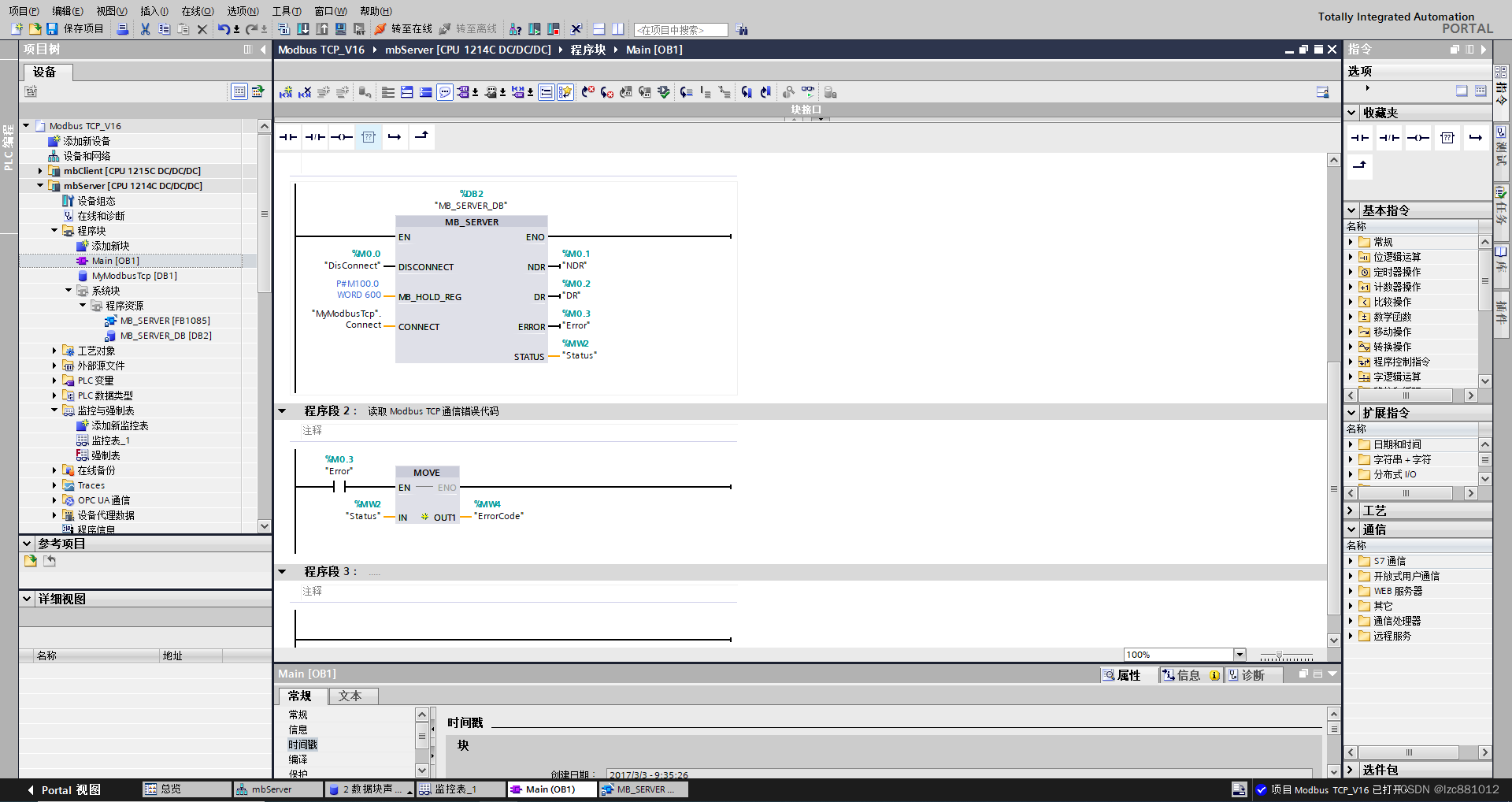The height and width of the screenshot is (802, 1512).
Task: Click the Undo arrow icon
Action: [x=224, y=29]
